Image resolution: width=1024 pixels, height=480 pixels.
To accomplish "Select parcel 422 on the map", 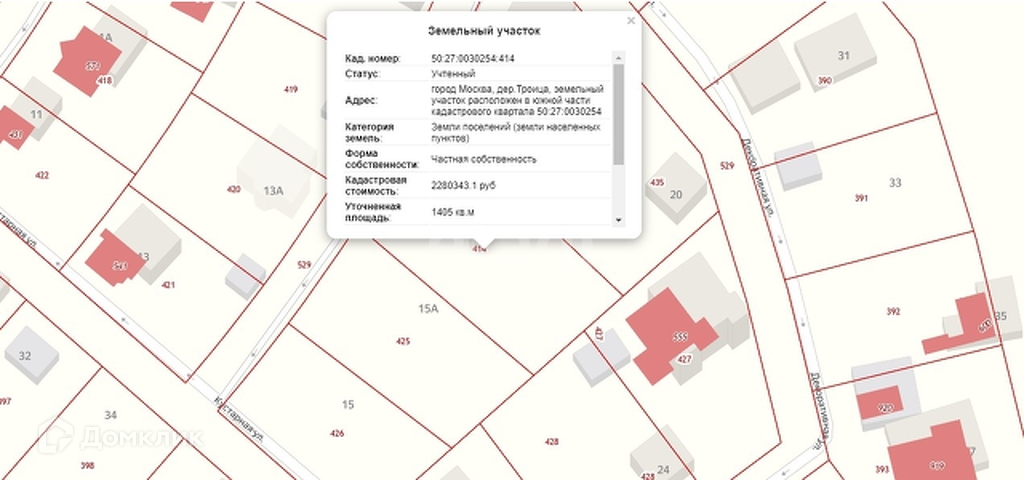I will 42,176.
